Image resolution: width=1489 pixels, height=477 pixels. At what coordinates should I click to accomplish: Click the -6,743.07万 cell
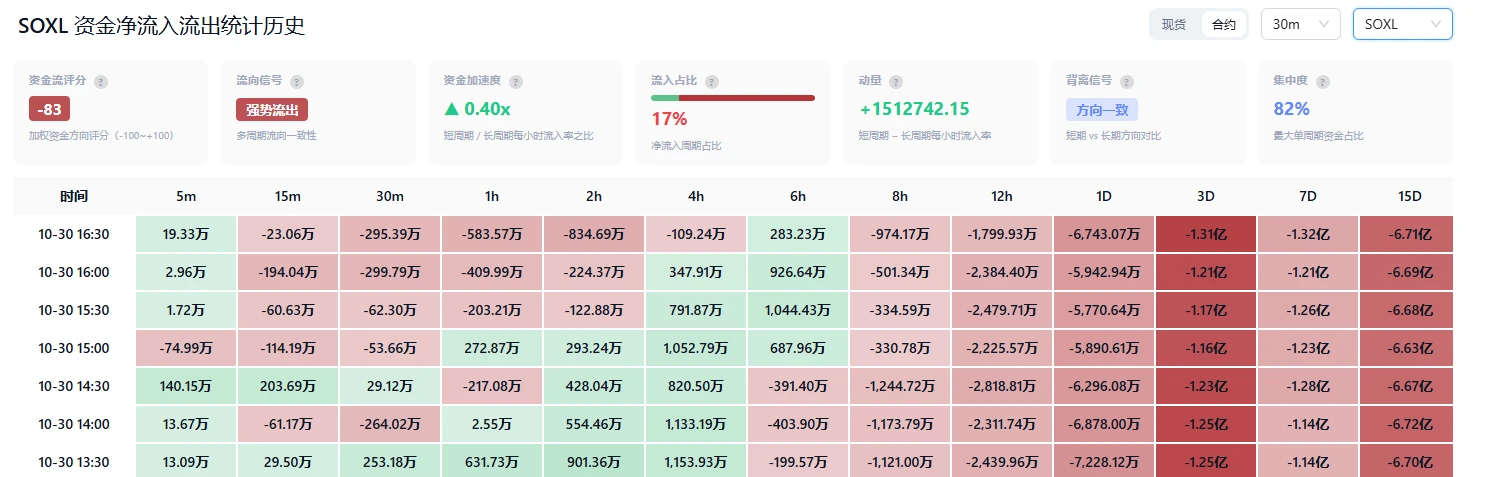pyautogui.click(x=1104, y=234)
